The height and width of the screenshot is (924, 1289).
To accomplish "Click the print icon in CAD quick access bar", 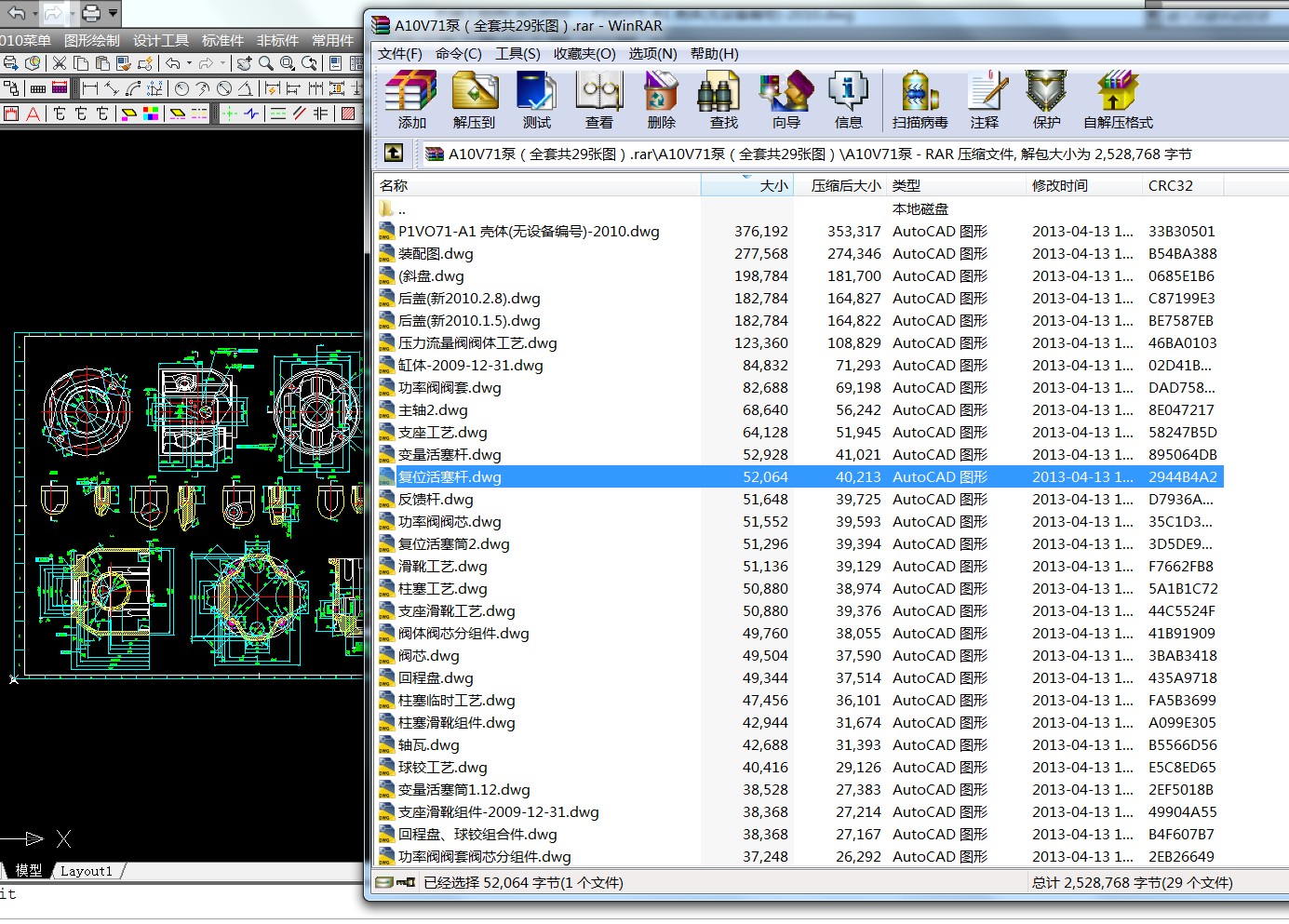I will pyautogui.click(x=91, y=13).
